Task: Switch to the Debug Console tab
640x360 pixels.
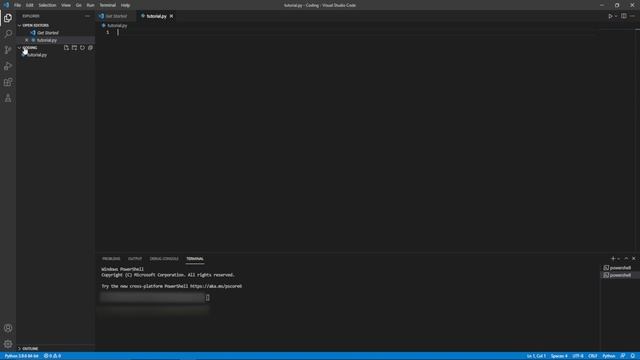Action: pyautogui.click(x=164, y=259)
